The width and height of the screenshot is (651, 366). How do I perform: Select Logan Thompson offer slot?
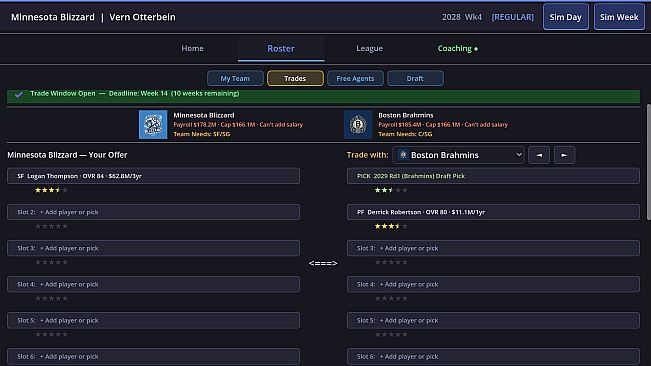coord(153,176)
